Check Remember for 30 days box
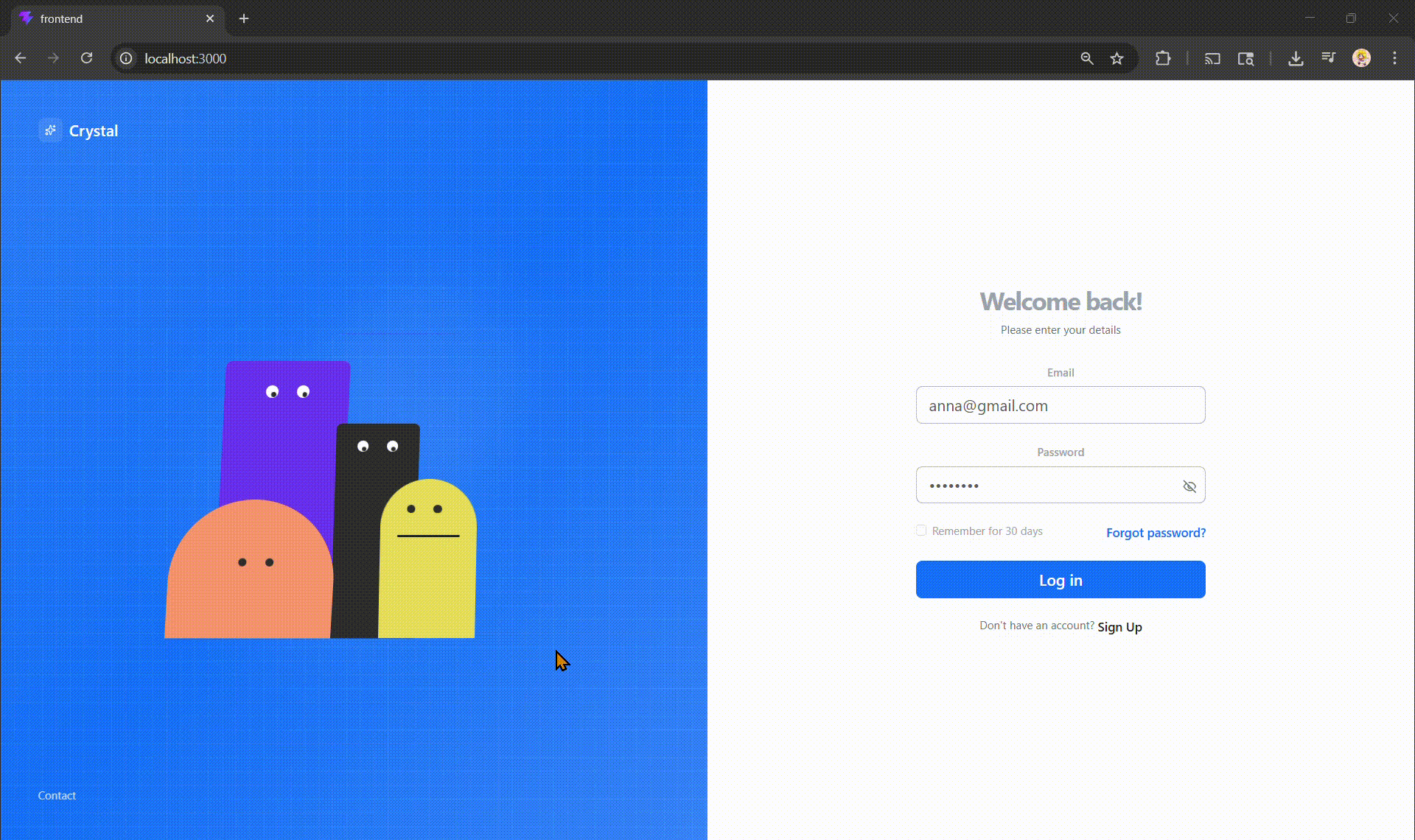Image resolution: width=1415 pixels, height=840 pixels. 921,531
